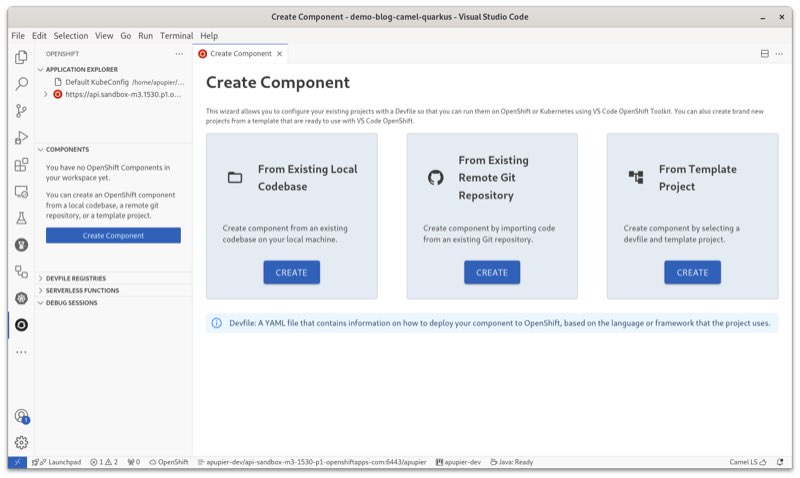Open the Terminal menu
This screenshot has width=800, height=478.
coord(177,36)
